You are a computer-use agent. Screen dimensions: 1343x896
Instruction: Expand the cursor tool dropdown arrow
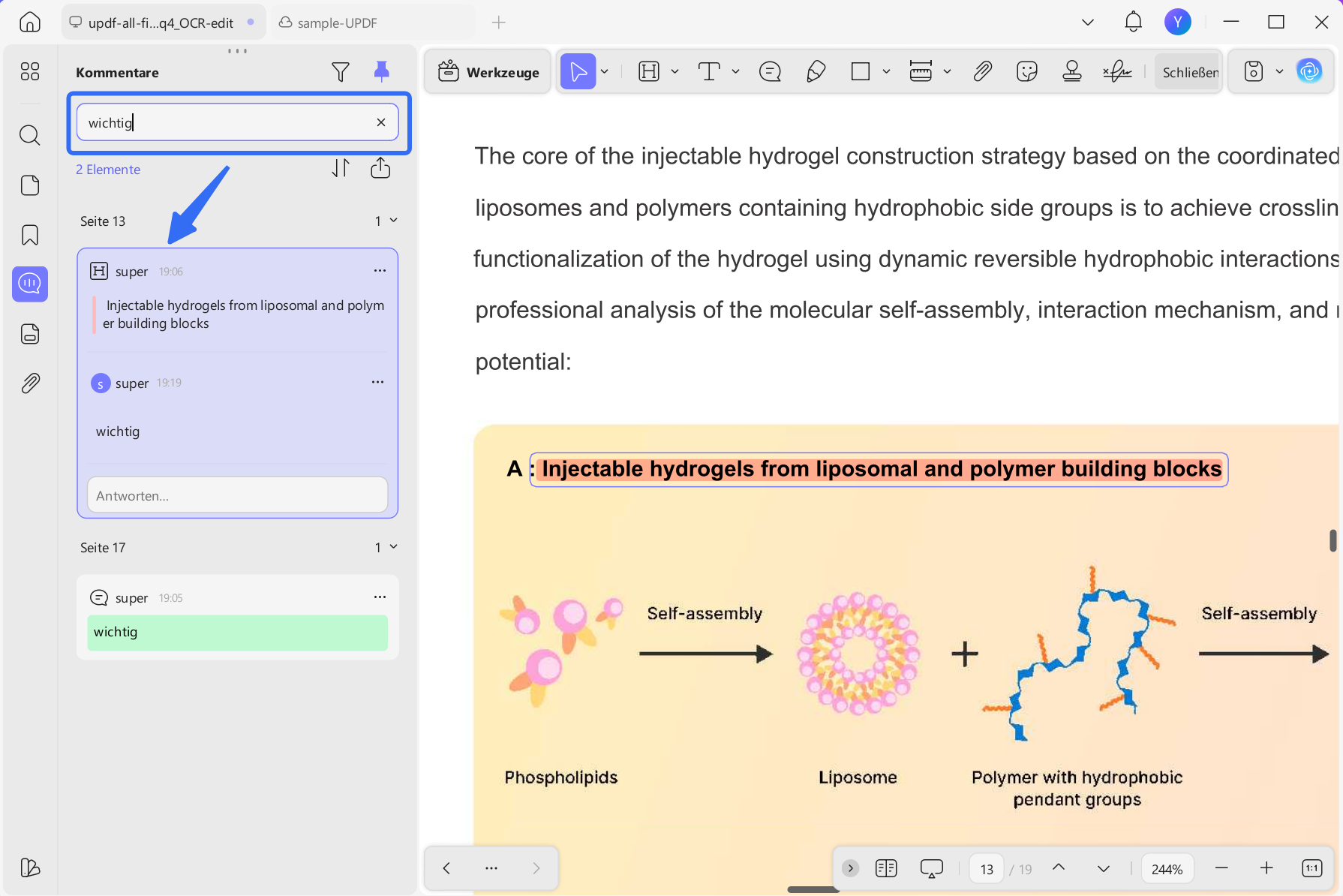click(x=605, y=72)
